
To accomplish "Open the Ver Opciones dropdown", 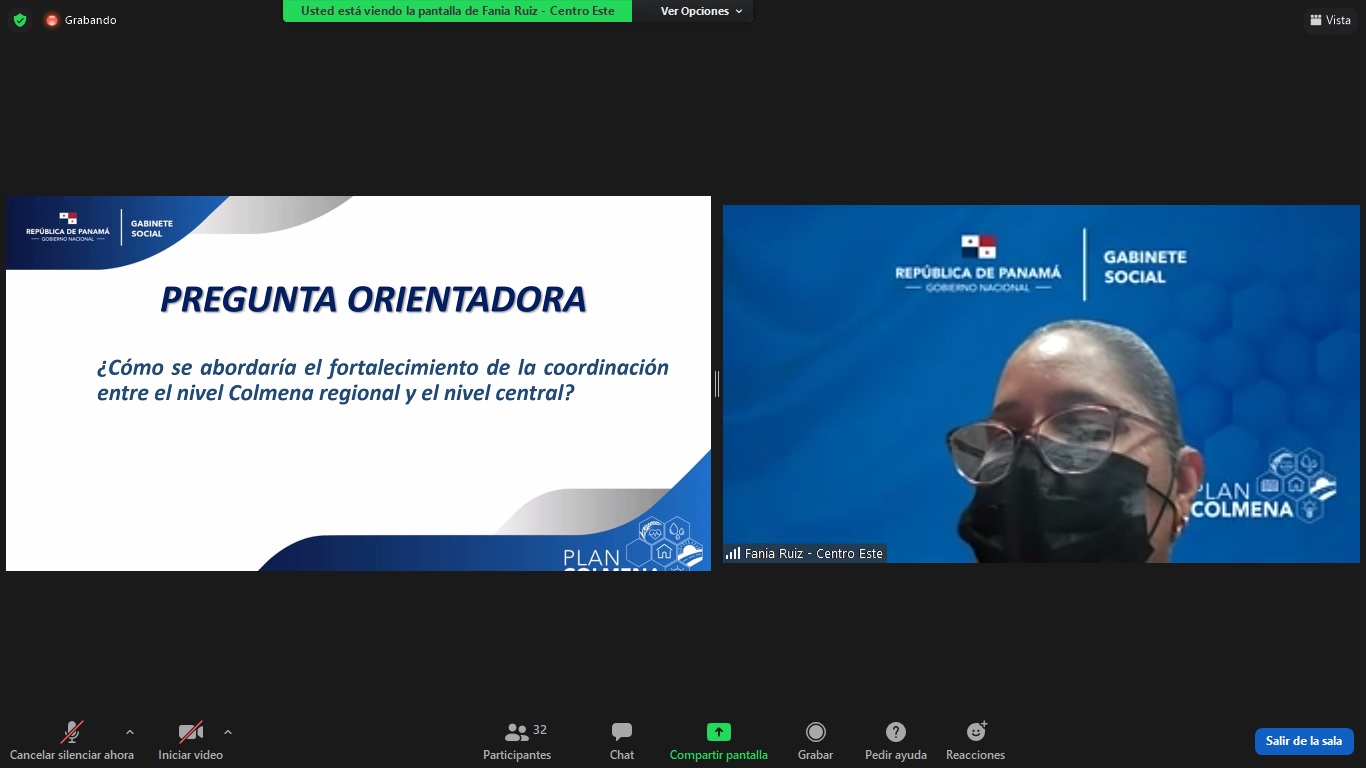I will click(702, 11).
